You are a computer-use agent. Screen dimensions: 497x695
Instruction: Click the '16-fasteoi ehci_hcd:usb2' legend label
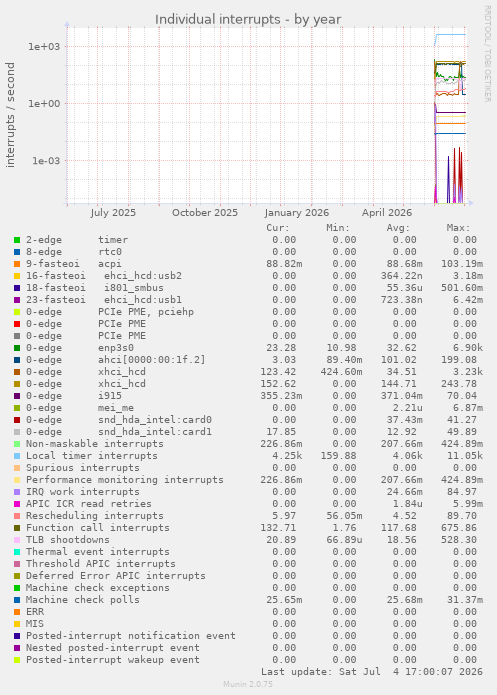(x=104, y=276)
